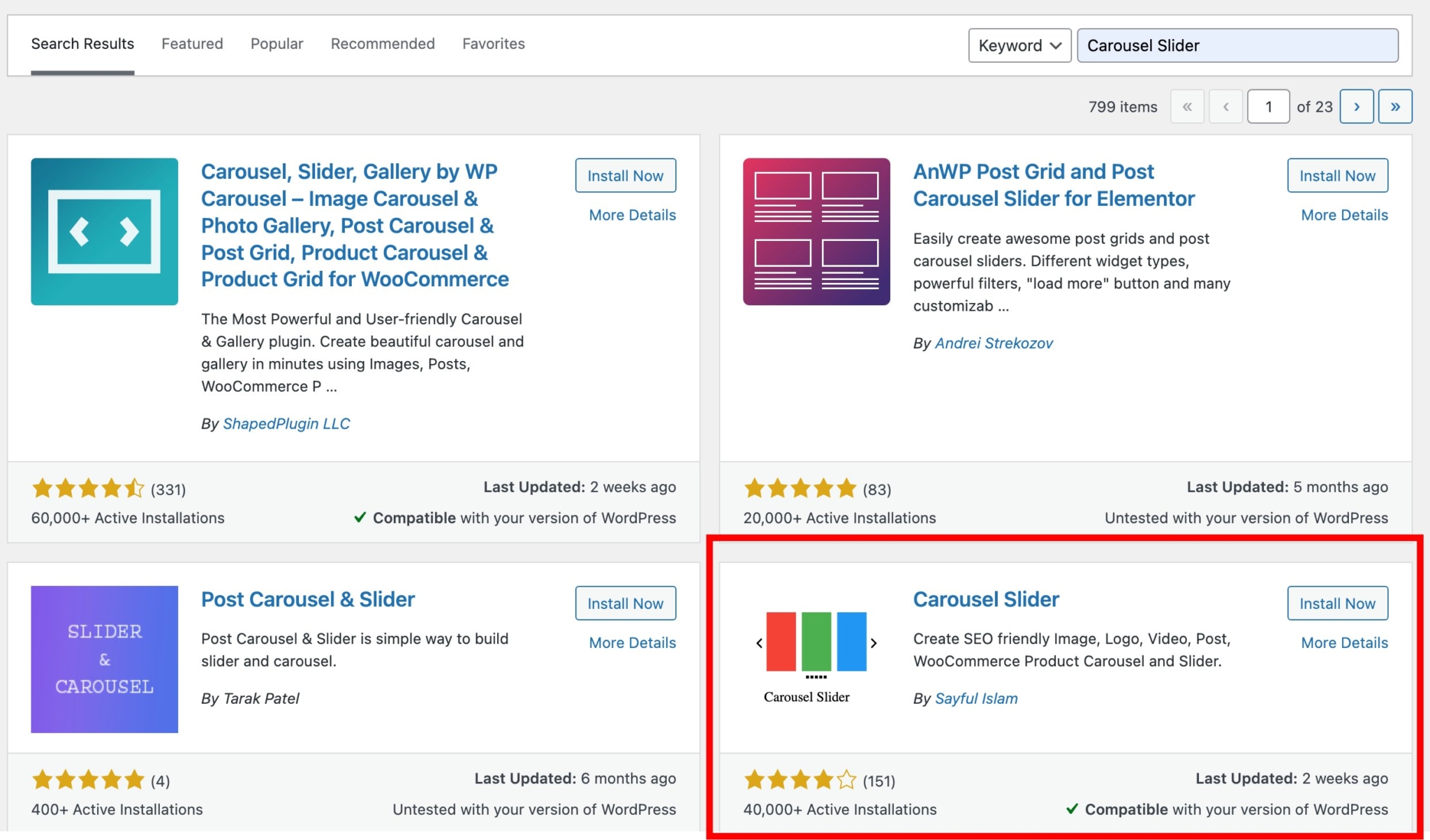
Task: Click Install Now for AnWP Post Grid
Action: click(x=1338, y=175)
